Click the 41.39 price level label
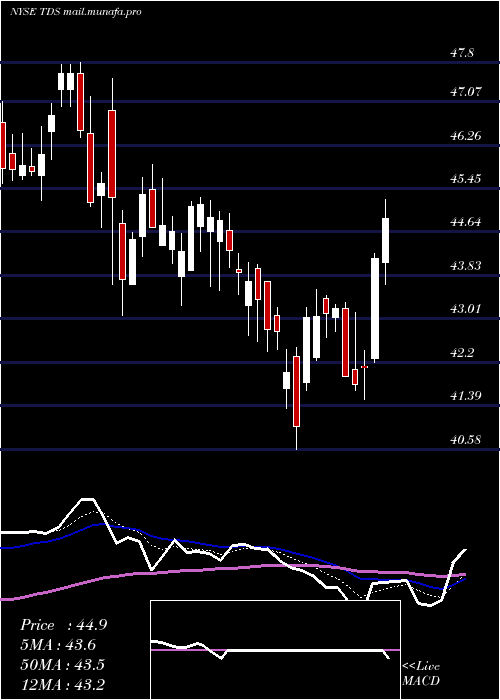Viewport: 500px width, 700px height. pos(465,396)
